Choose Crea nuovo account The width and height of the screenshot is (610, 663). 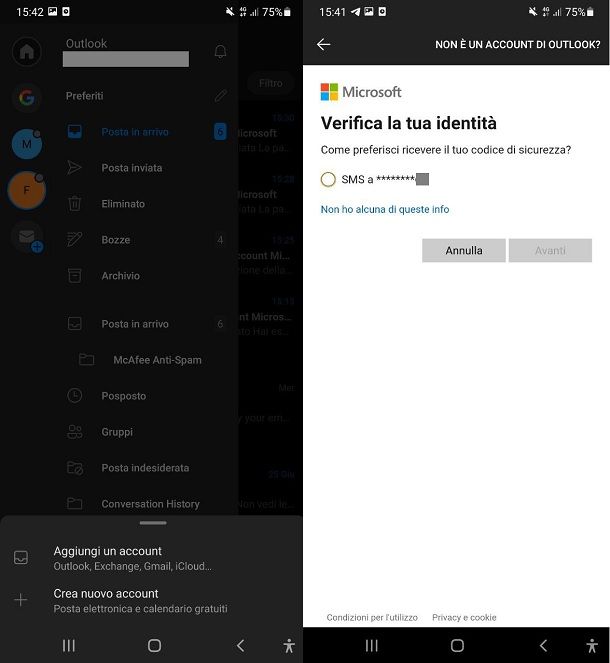coord(151,600)
